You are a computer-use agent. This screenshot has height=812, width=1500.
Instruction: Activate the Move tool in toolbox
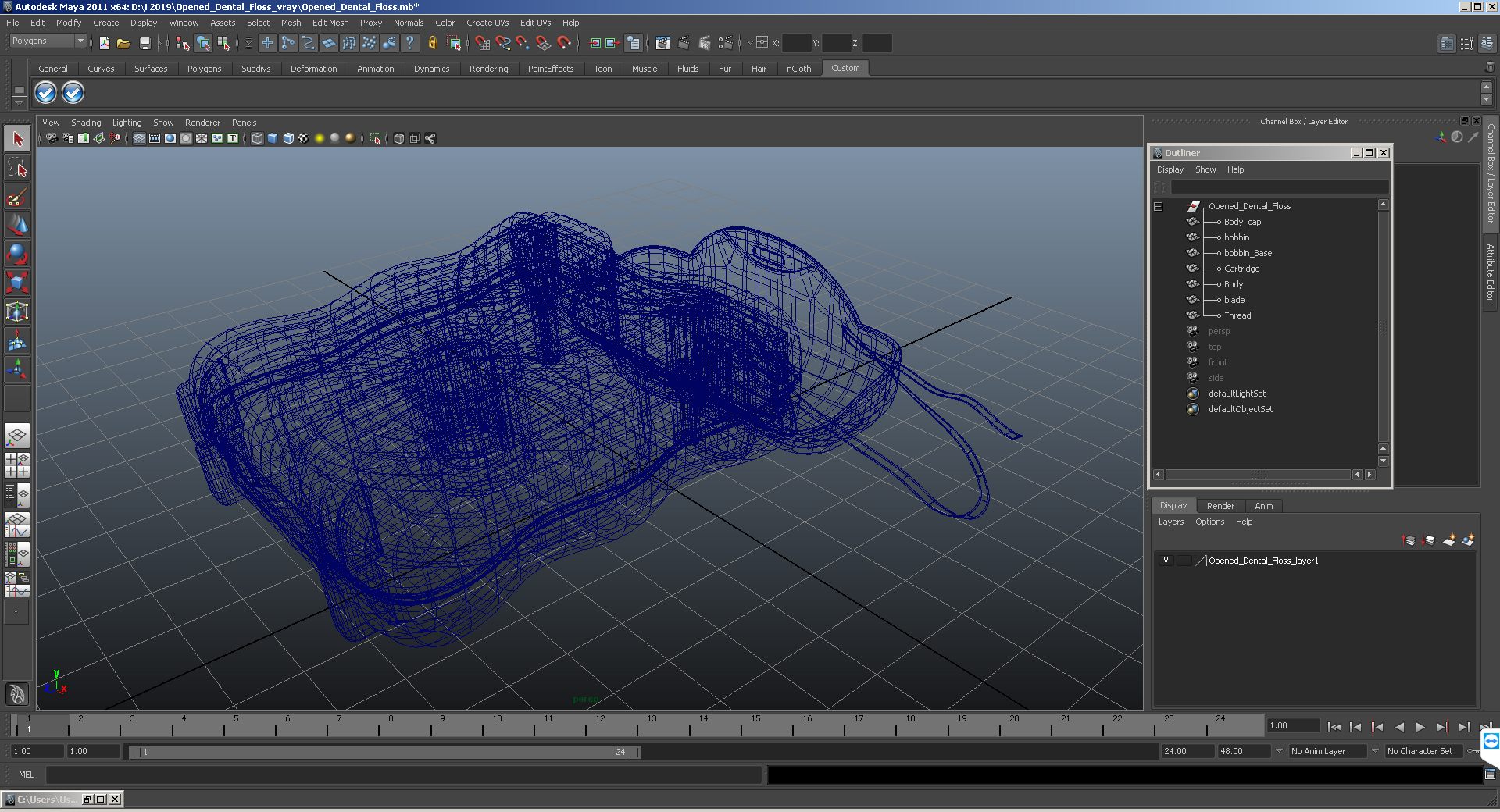click(17, 224)
